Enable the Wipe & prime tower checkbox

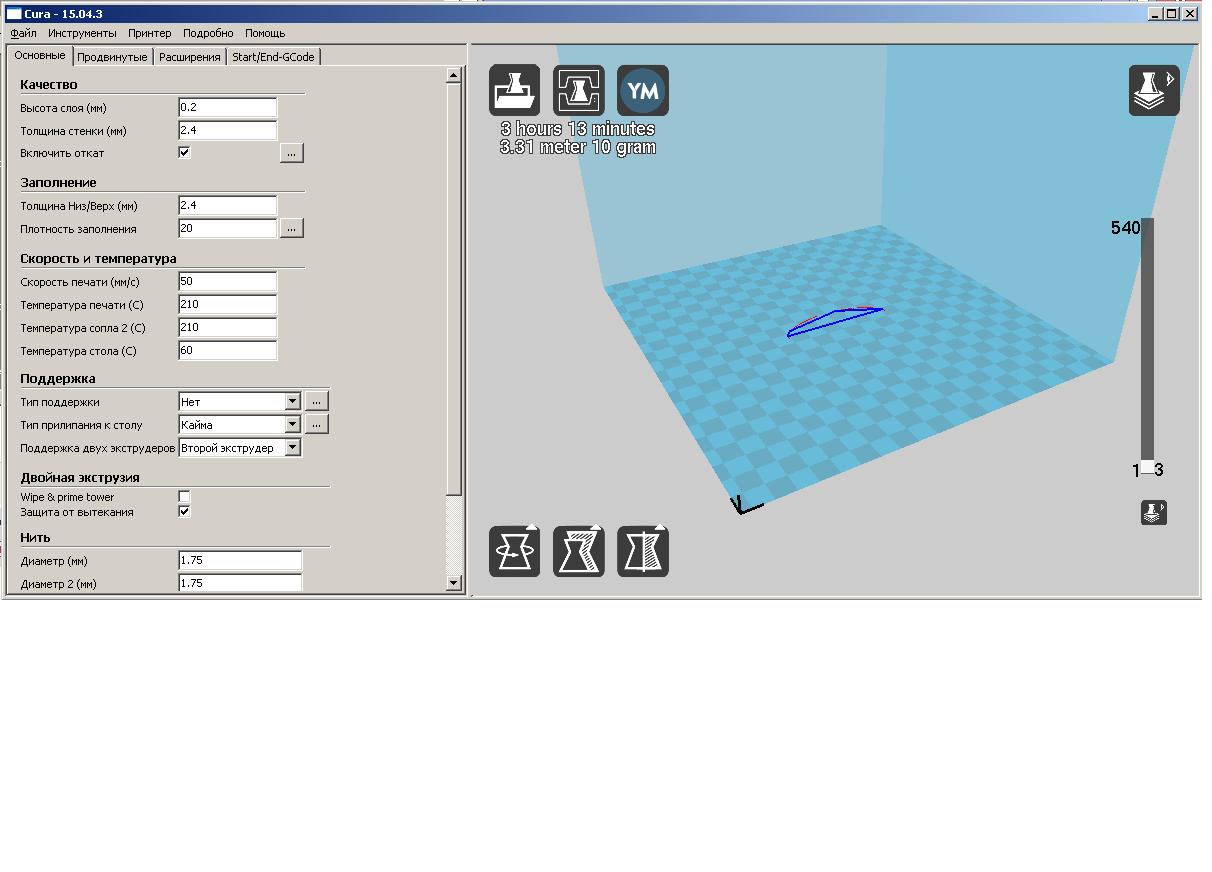pyautogui.click(x=184, y=497)
